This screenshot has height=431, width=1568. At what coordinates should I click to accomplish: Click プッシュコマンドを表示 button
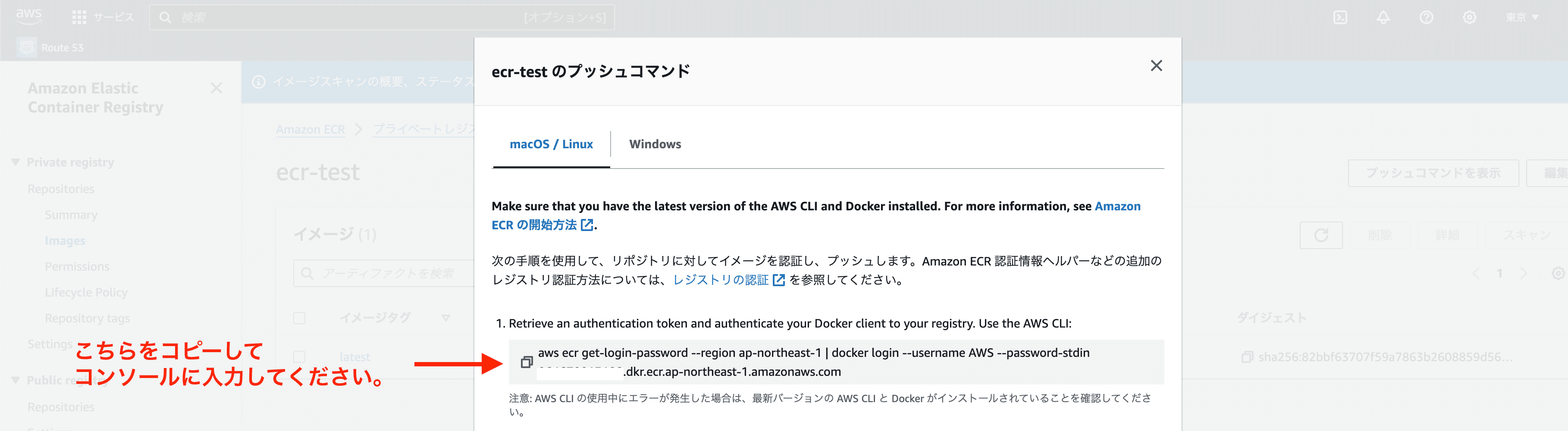(x=1433, y=173)
